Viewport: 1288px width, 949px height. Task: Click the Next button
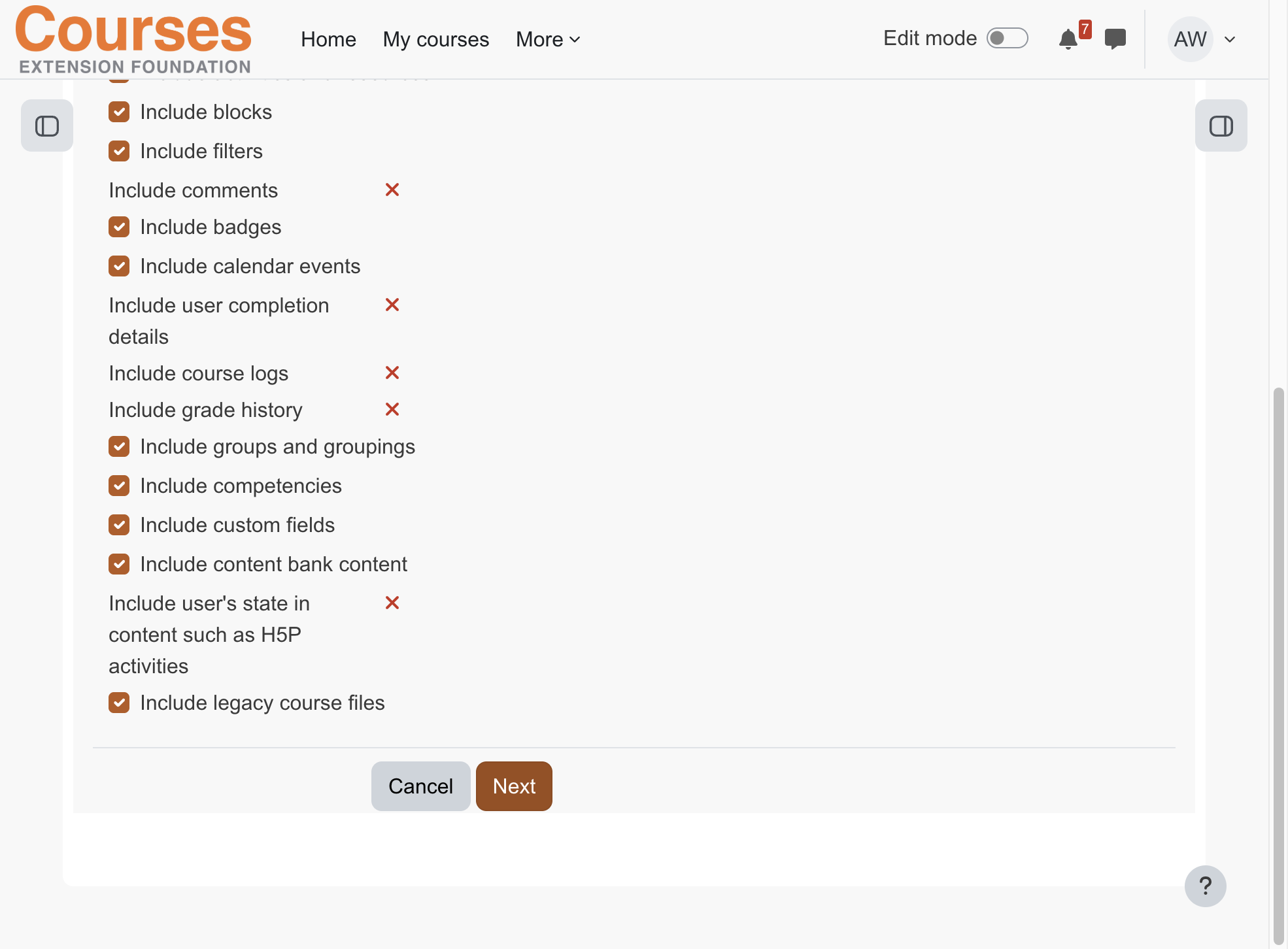pyautogui.click(x=515, y=786)
